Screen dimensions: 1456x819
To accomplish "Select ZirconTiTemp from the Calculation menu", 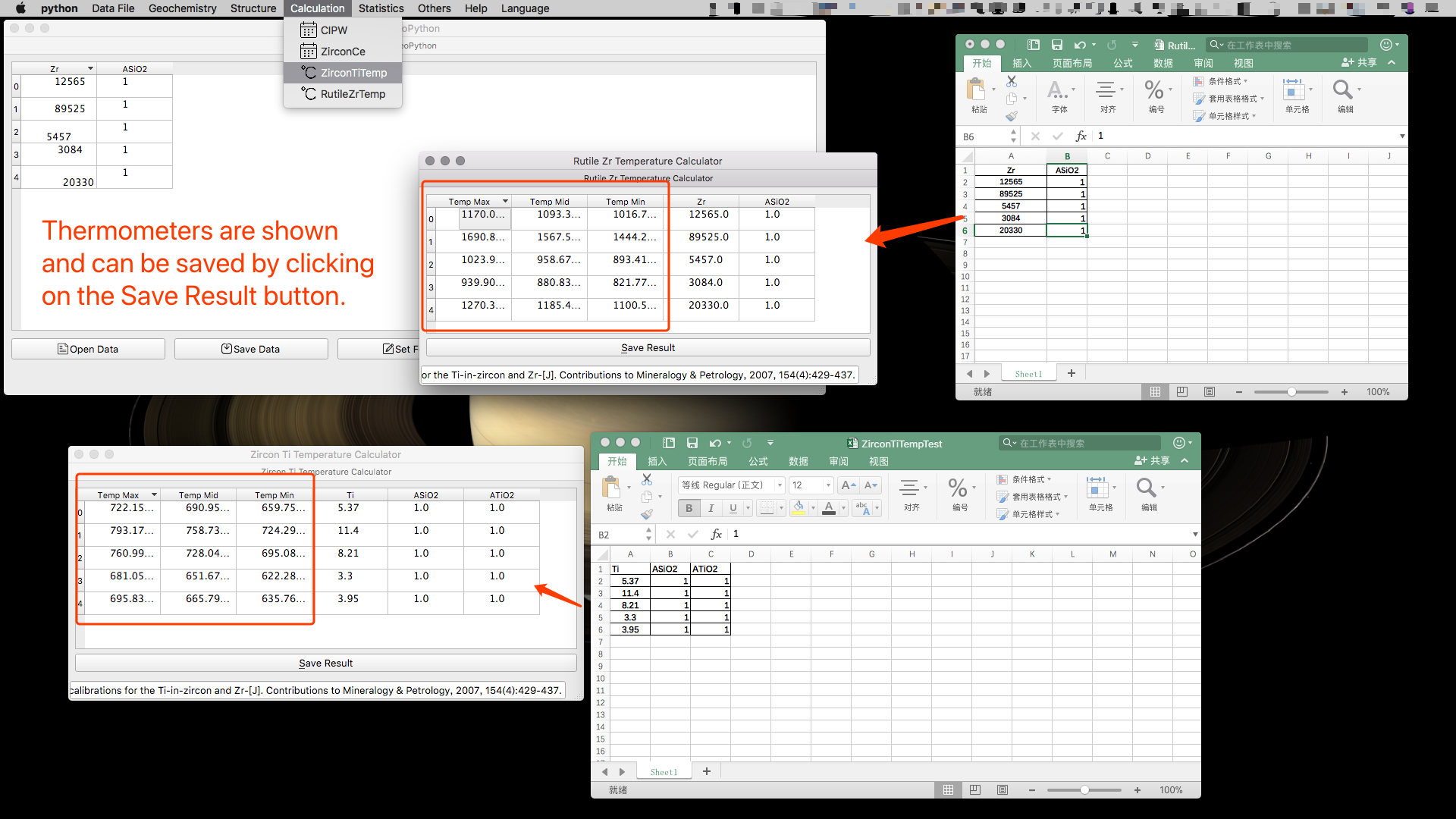I will pyautogui.click(x=353, y=73).
